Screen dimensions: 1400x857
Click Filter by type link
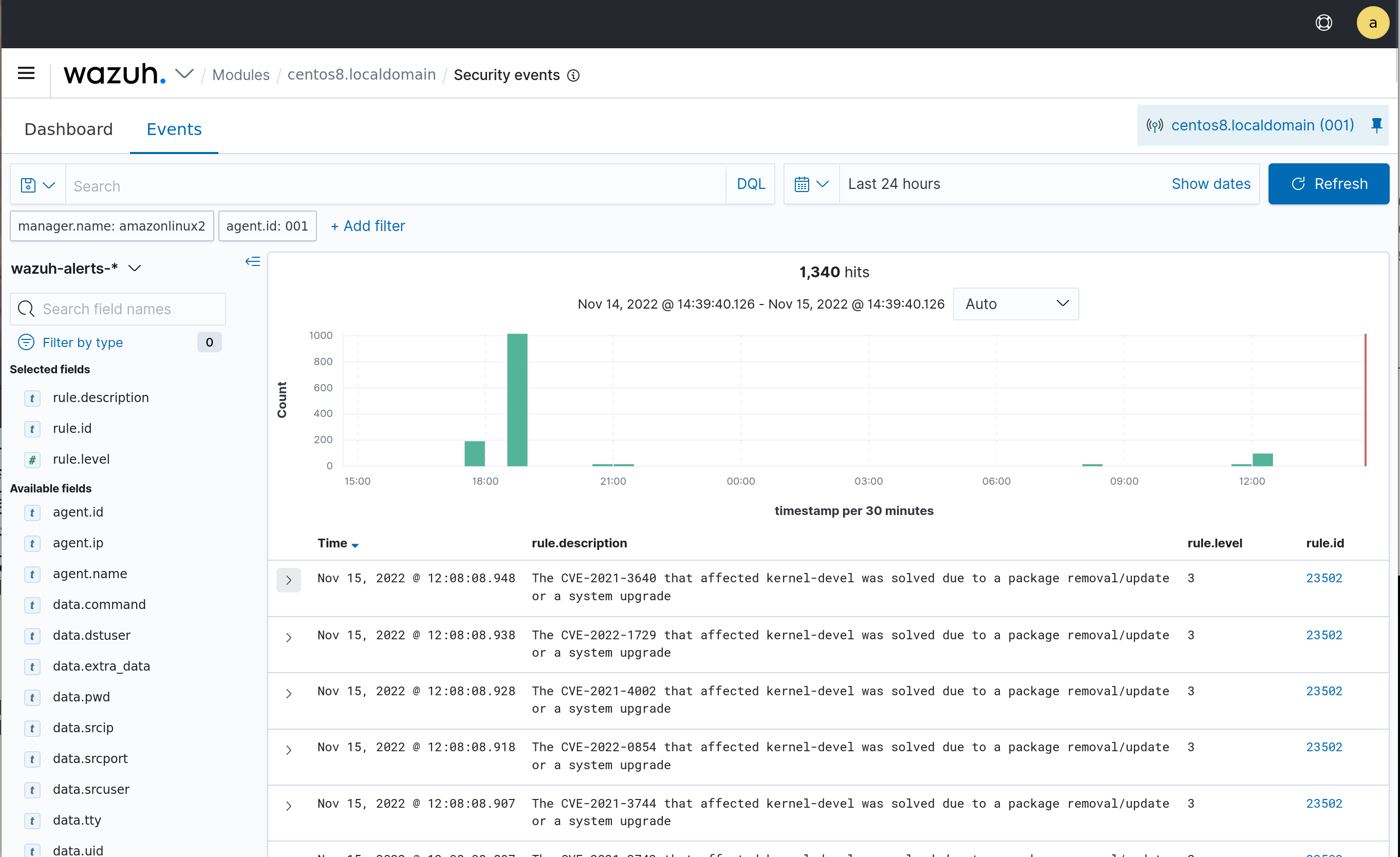coord(82,342)
